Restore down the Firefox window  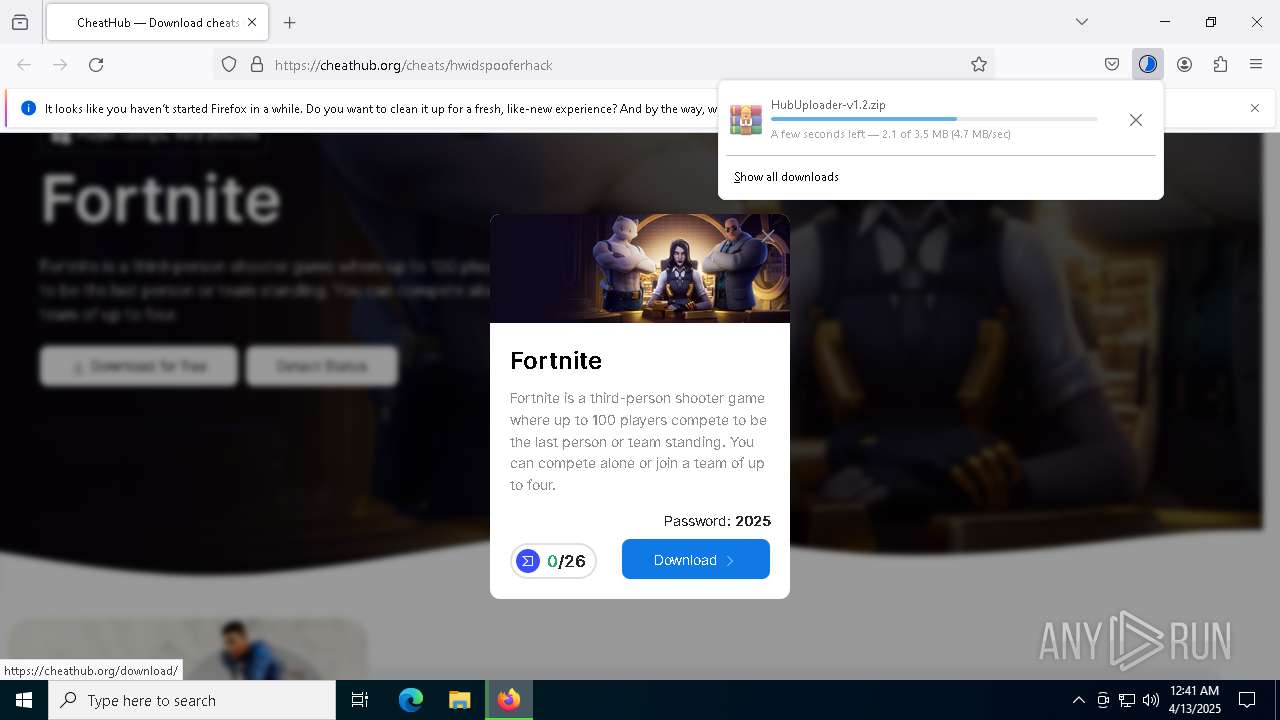coord(1211,22)
